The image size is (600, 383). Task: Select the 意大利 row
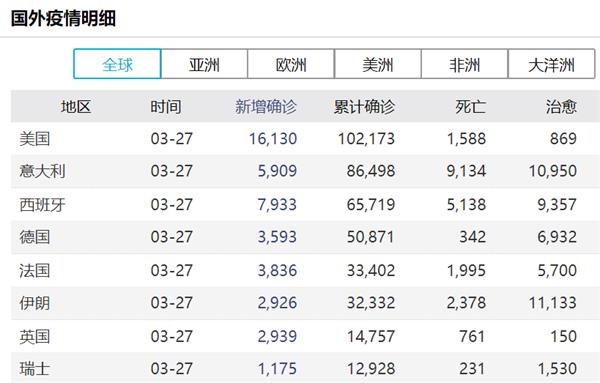pyautogui.click(x=305, y=171)
